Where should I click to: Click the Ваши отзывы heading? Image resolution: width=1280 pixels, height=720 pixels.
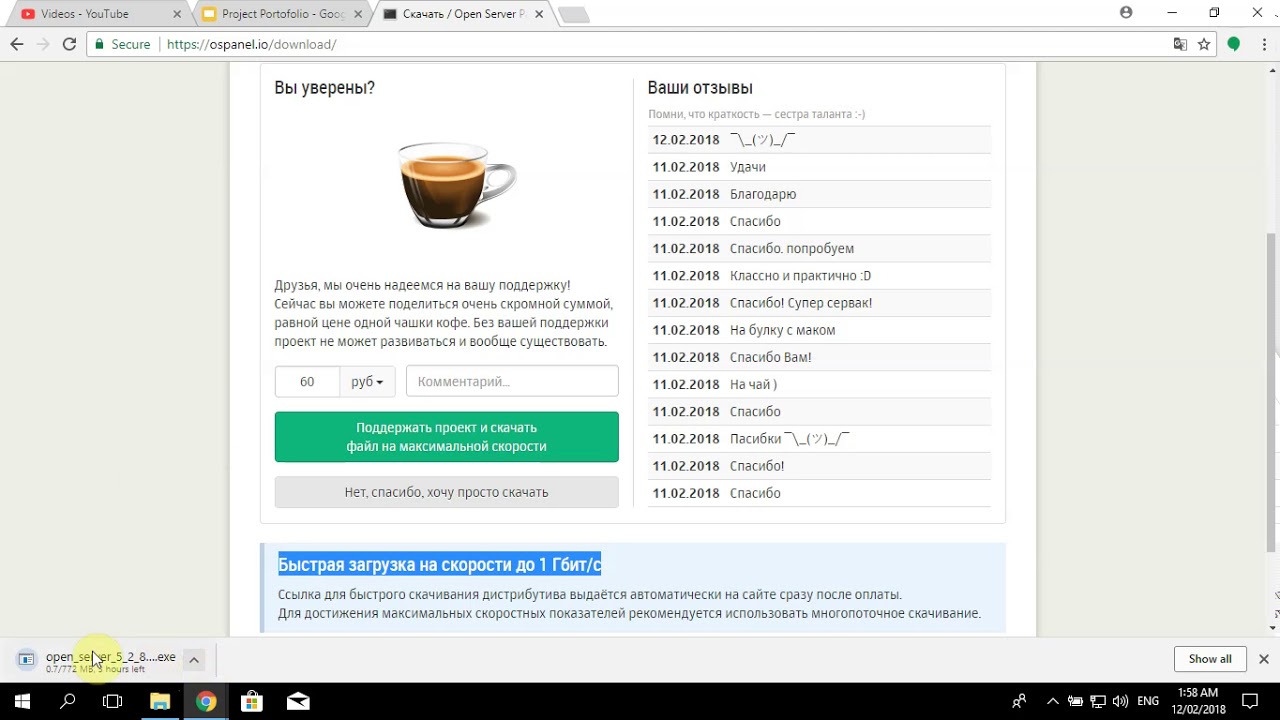coord(700,88)
